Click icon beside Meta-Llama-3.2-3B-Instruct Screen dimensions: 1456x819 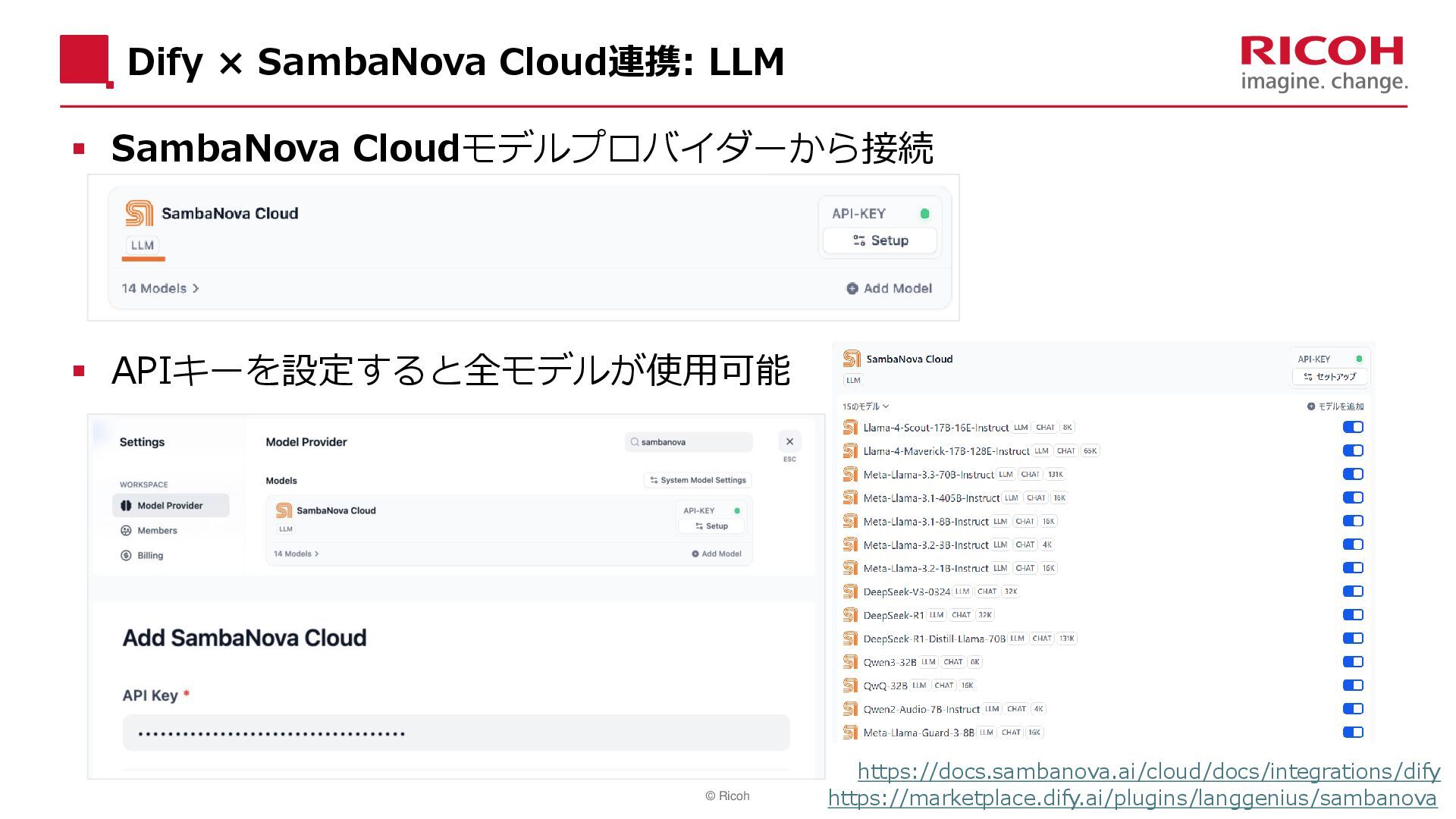coord(850,545)
